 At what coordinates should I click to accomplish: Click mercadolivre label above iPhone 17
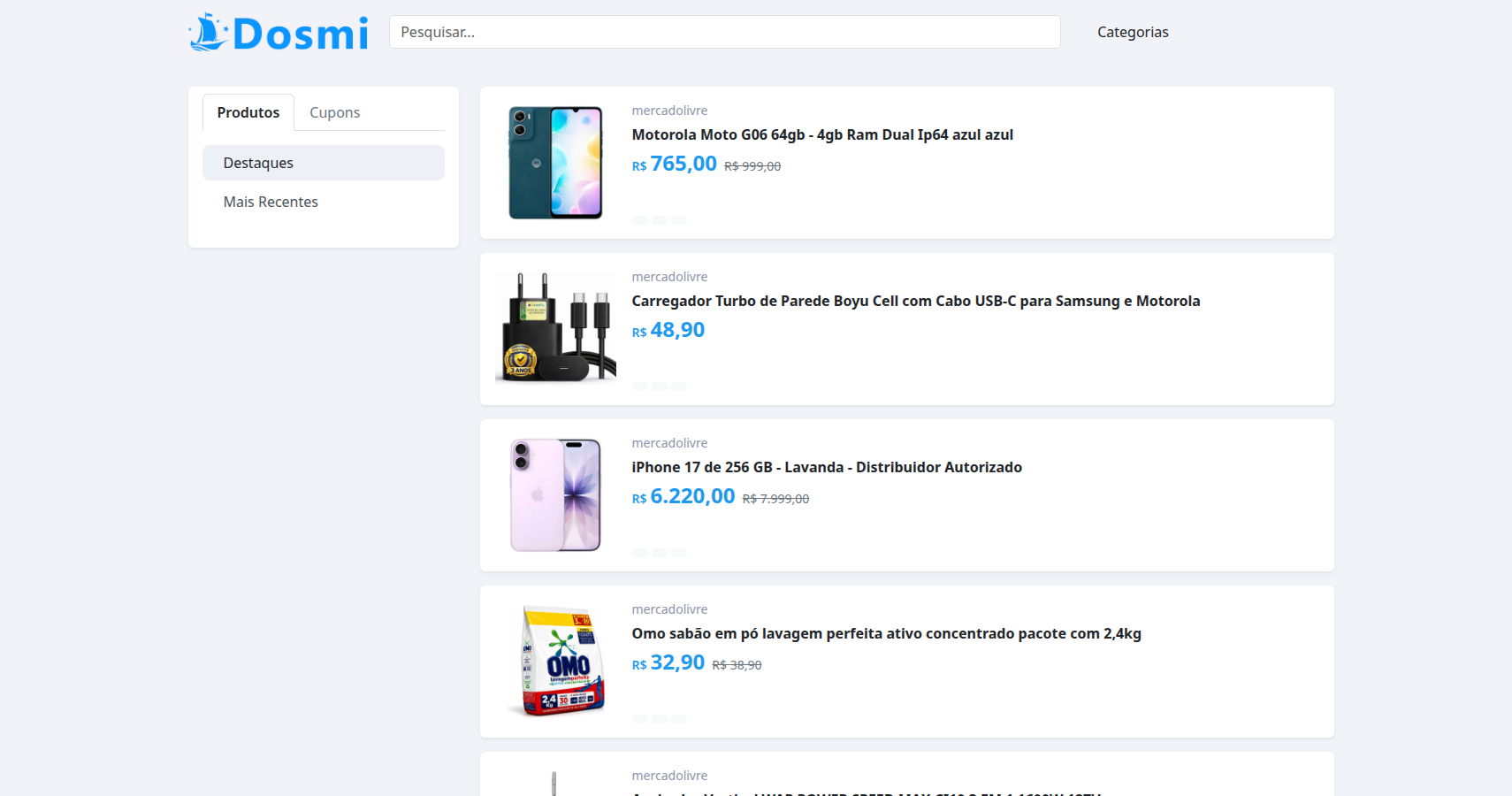pos(669,443)
